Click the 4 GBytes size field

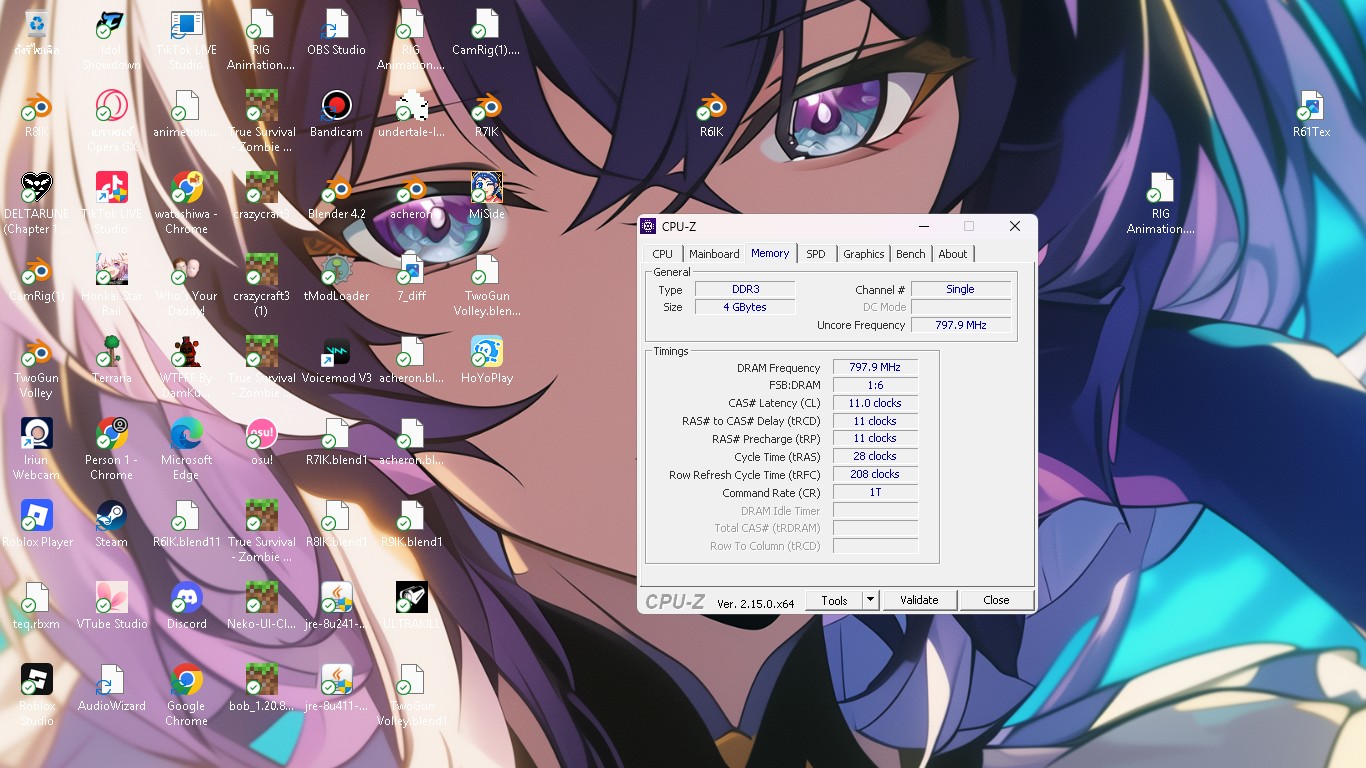(745, 307)
